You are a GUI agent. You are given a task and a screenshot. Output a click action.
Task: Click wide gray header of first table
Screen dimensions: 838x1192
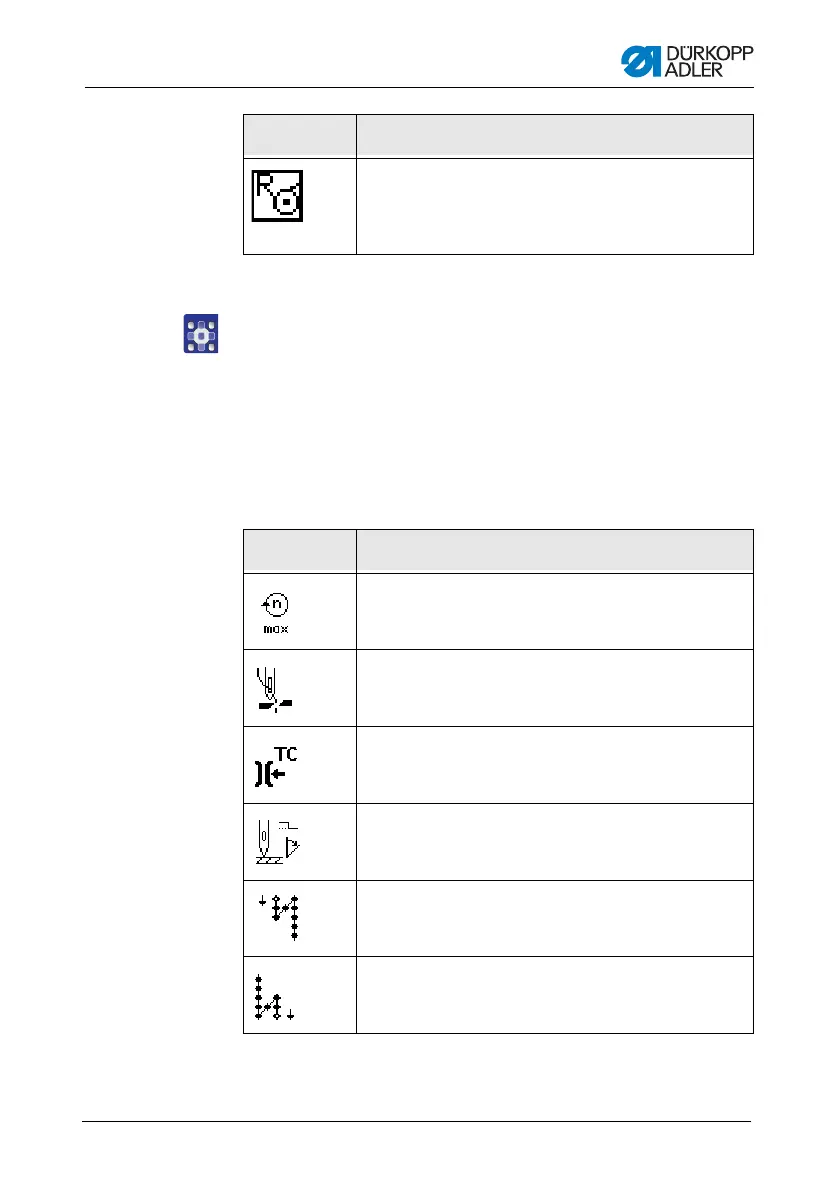[555, 137]
